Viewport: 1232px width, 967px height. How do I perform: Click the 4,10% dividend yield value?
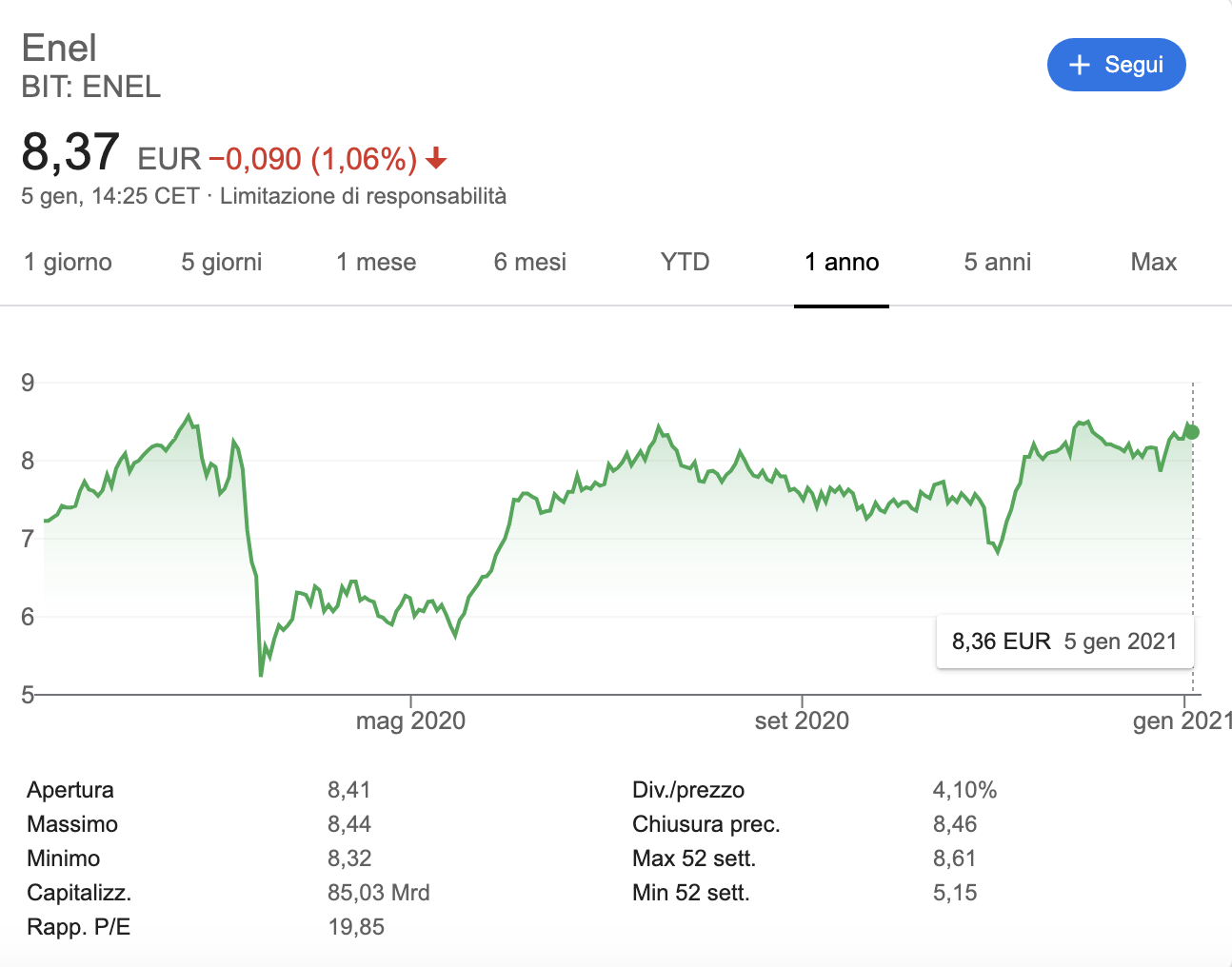[964, 790]
